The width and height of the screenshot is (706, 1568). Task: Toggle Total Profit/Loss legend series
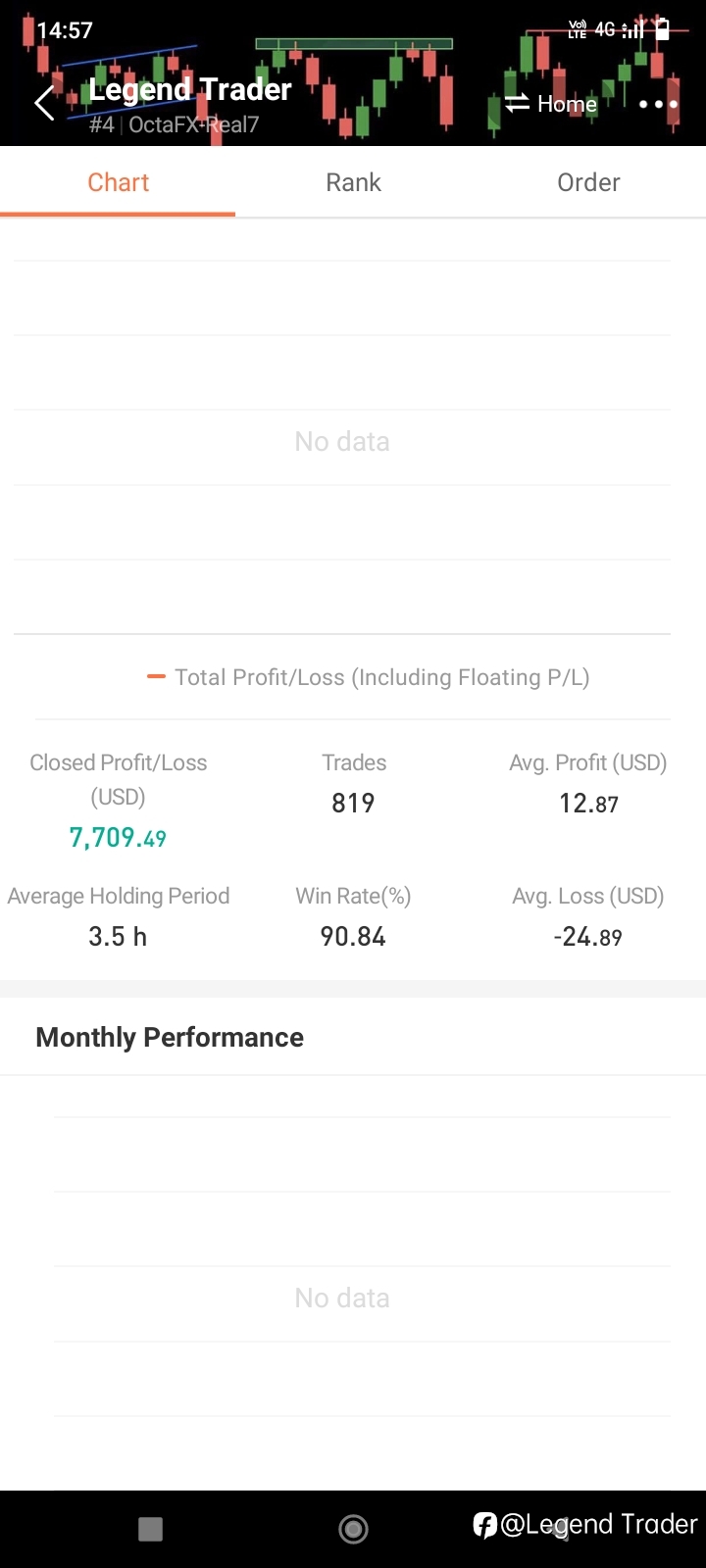pyautogui.click(x=368, y=677)
